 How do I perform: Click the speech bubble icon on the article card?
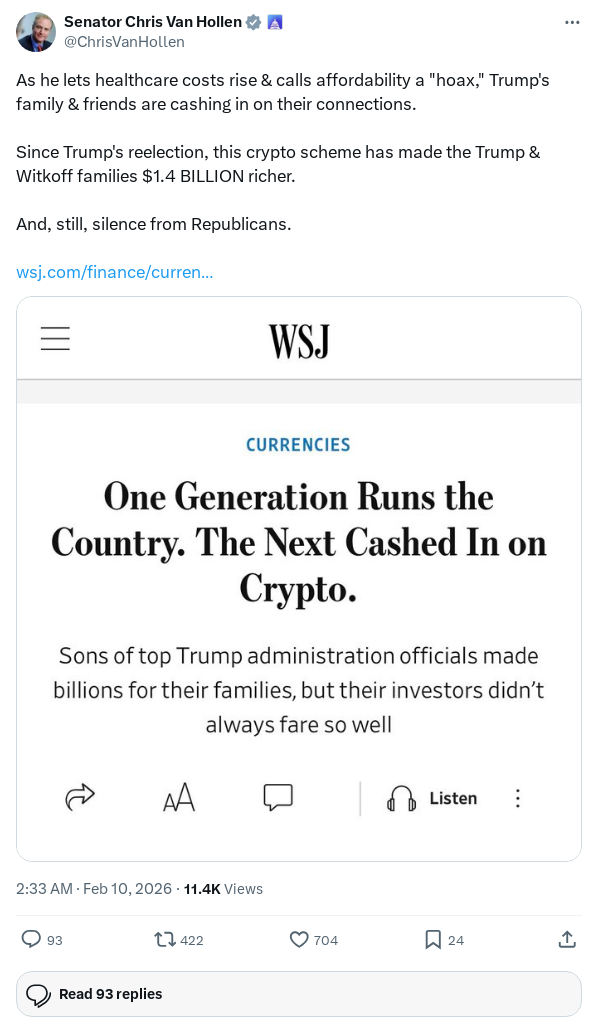[x=277, y=797]
